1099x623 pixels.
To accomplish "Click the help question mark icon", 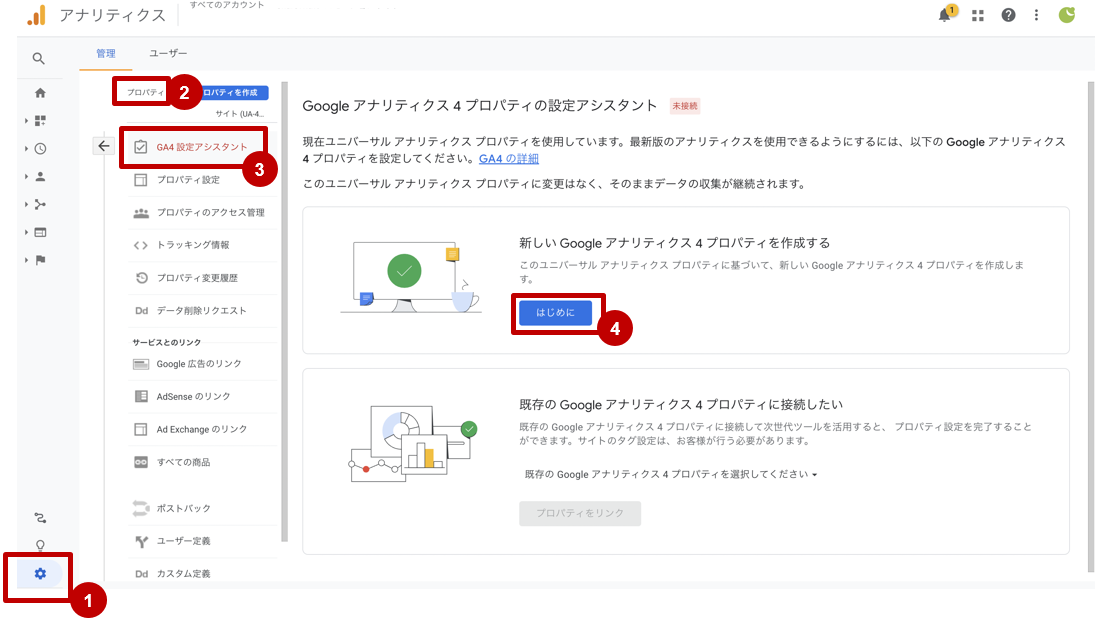I will [1008, 15].
